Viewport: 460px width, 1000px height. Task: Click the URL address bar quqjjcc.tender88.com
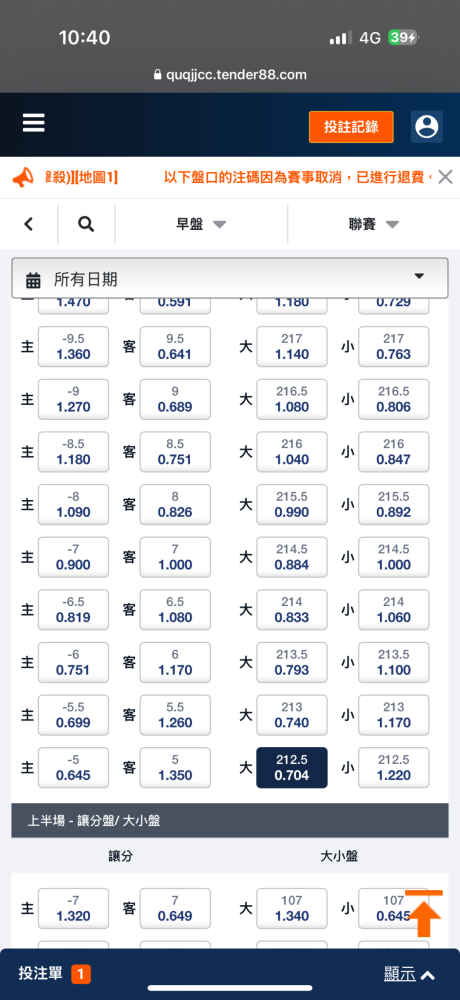click(x=230, y=75)
